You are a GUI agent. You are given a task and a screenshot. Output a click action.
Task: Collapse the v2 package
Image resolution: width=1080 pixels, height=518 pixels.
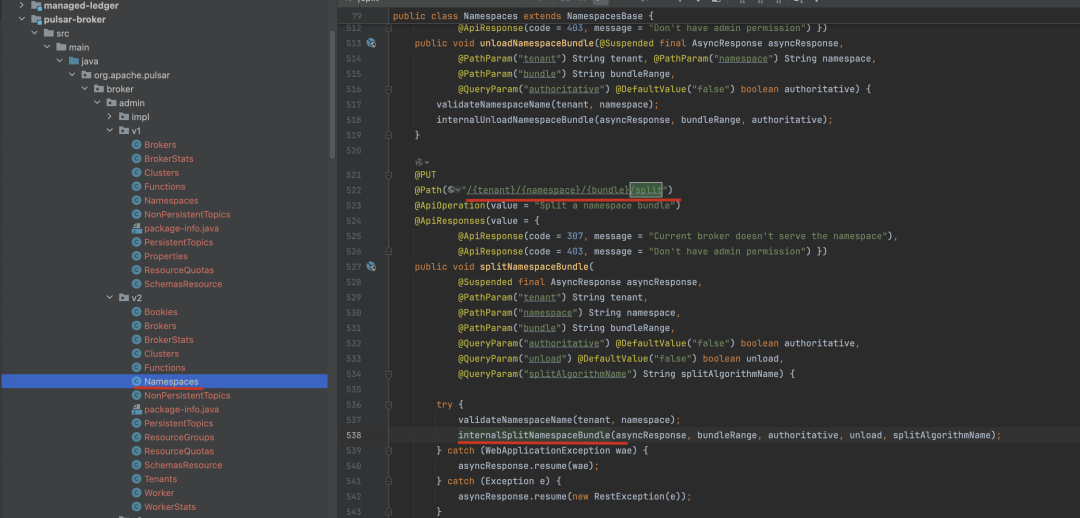(110, 298)
